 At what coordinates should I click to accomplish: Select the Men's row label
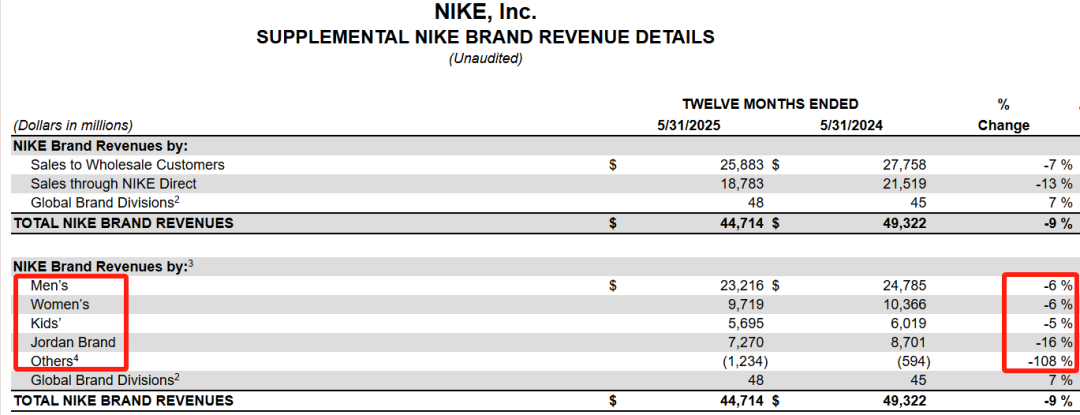(49, 286)
